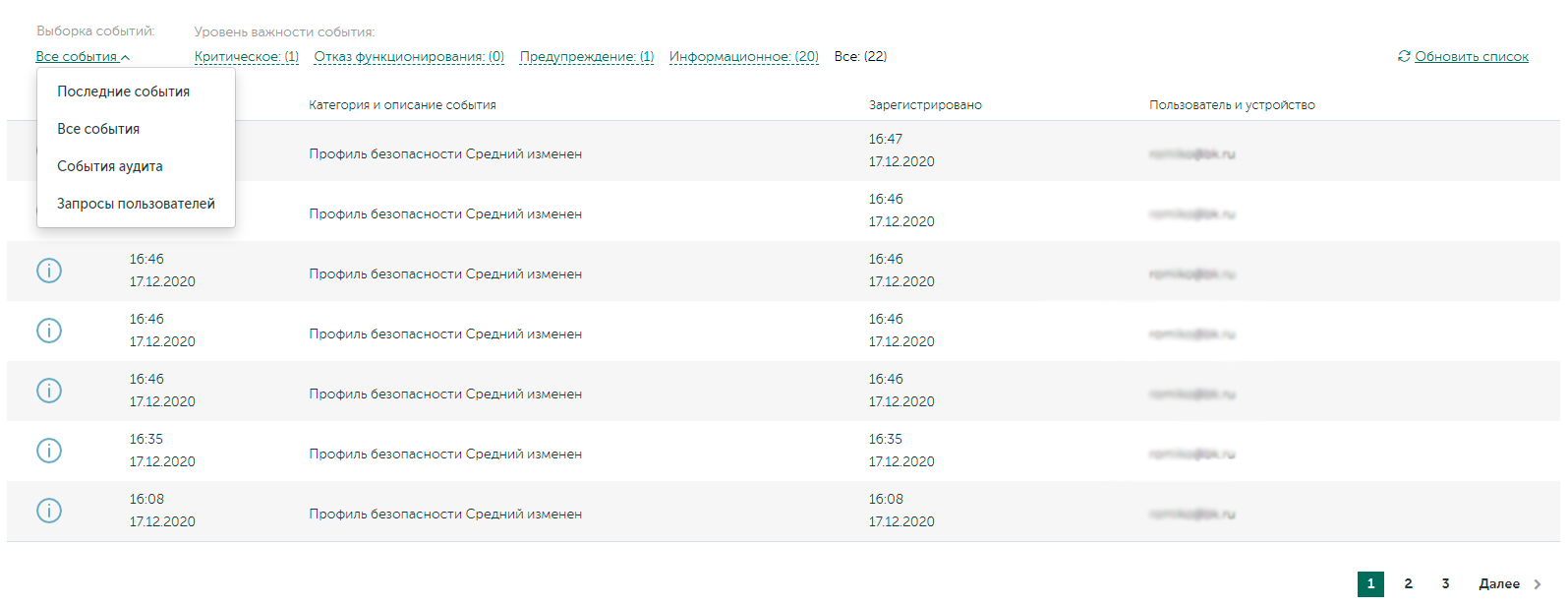
Task: Filter by Информационное: (20) events
Action: click(x=744, y=57)
